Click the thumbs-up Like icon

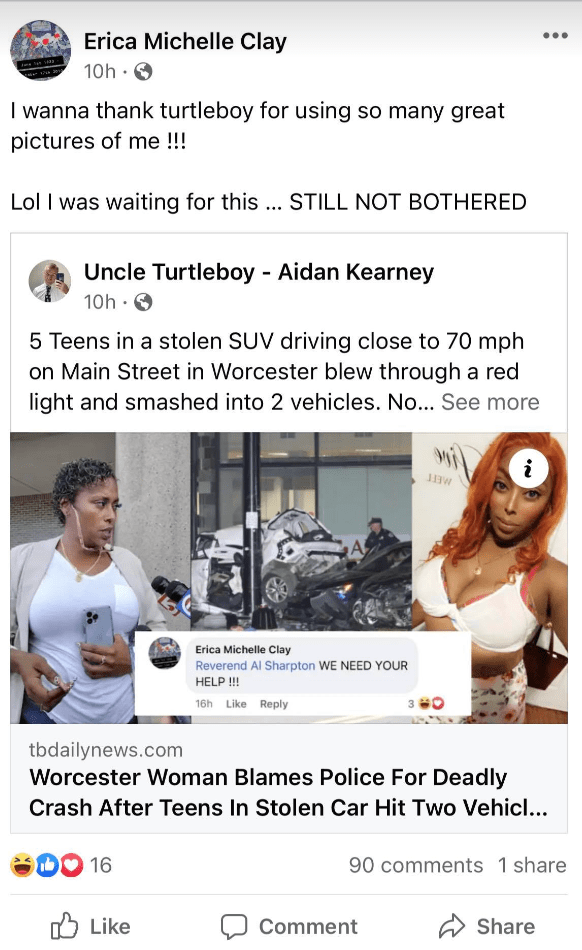[64, 926]
